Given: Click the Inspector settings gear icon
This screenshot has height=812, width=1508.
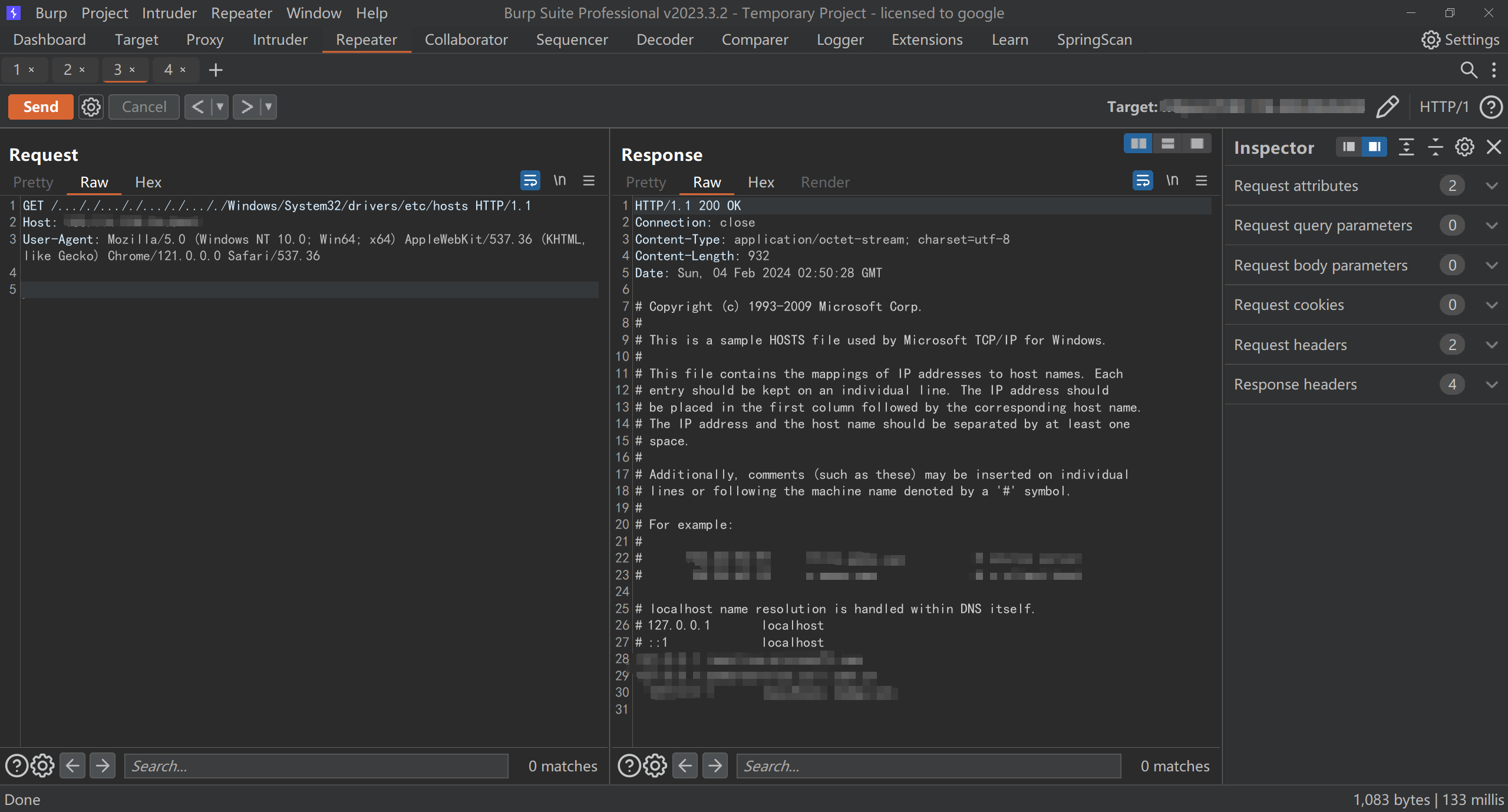Looking at the screenshot, I should (1464, 147).
